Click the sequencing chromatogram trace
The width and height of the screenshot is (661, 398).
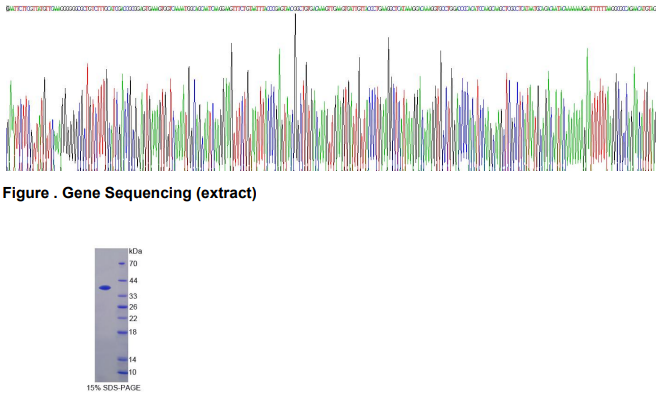331,92
